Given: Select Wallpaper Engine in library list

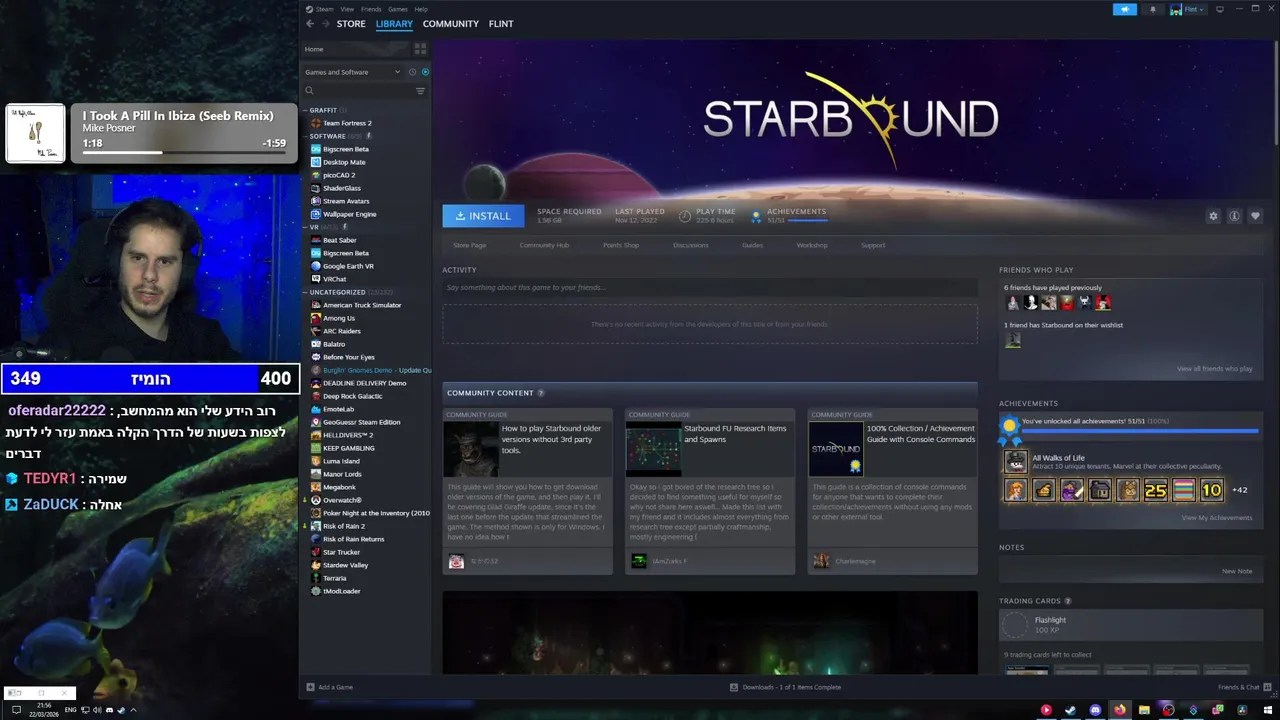Looking at the screenshot, I should pos(349,214).
